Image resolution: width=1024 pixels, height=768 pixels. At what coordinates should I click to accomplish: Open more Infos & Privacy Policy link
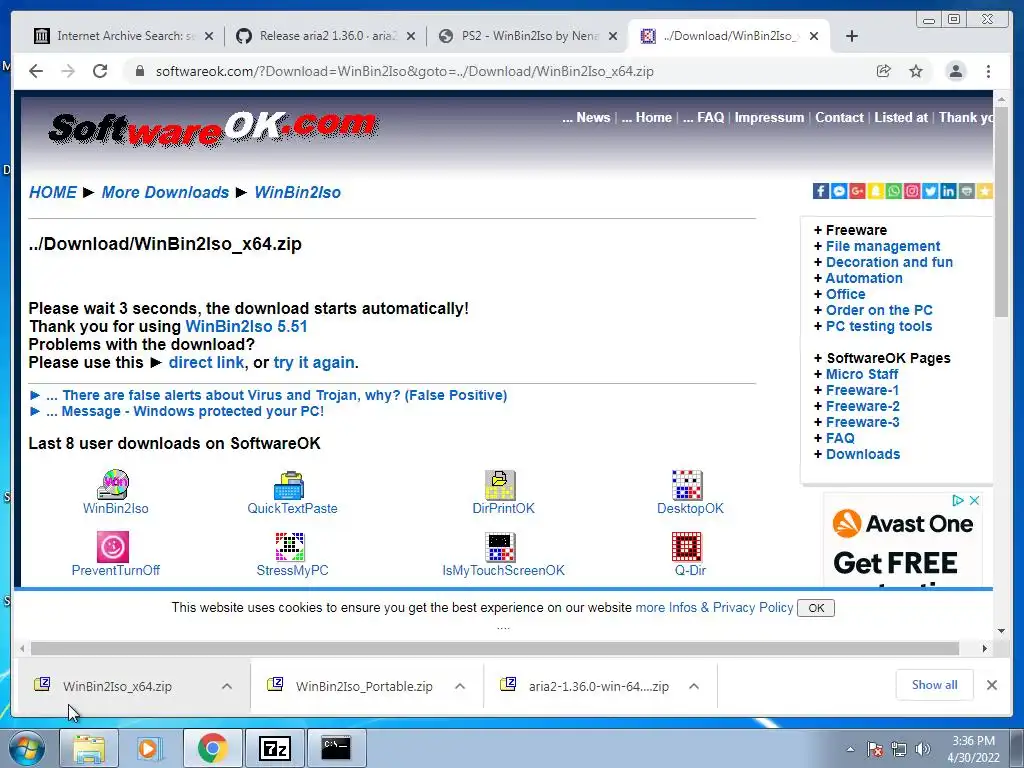[x=714, y=607]
